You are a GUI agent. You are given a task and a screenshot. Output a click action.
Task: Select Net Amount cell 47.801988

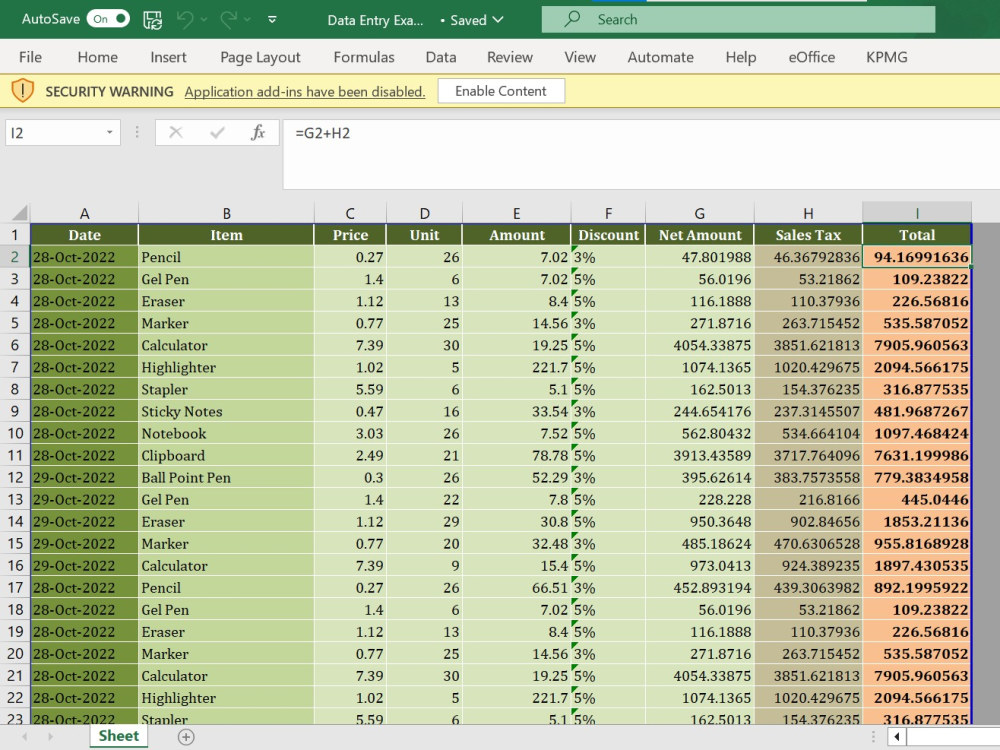700,257
